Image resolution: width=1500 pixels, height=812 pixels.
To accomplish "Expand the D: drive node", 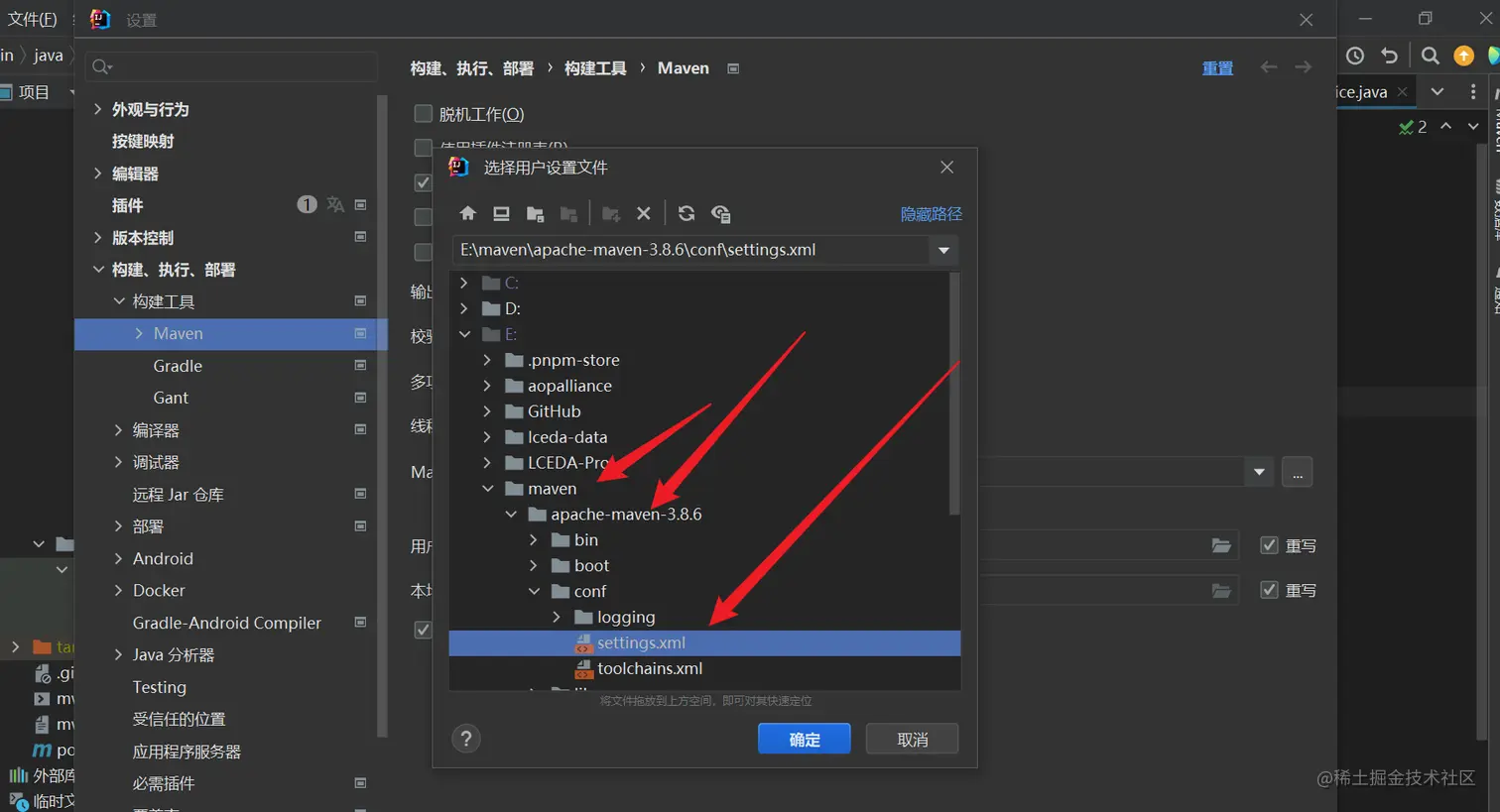I will click(464, 308).
